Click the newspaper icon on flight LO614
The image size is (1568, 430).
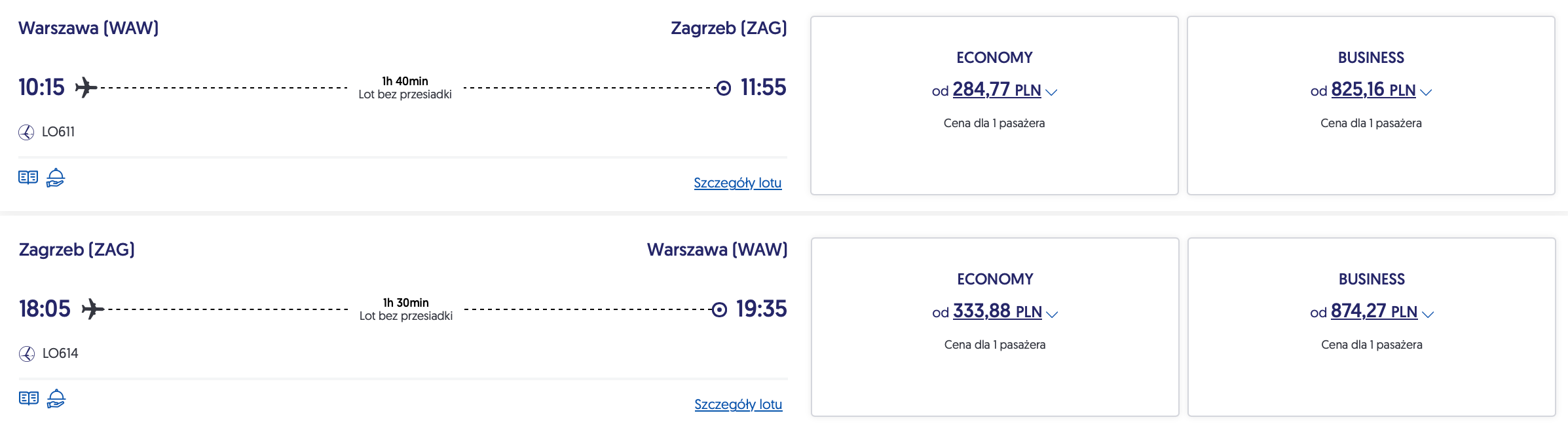29,399
